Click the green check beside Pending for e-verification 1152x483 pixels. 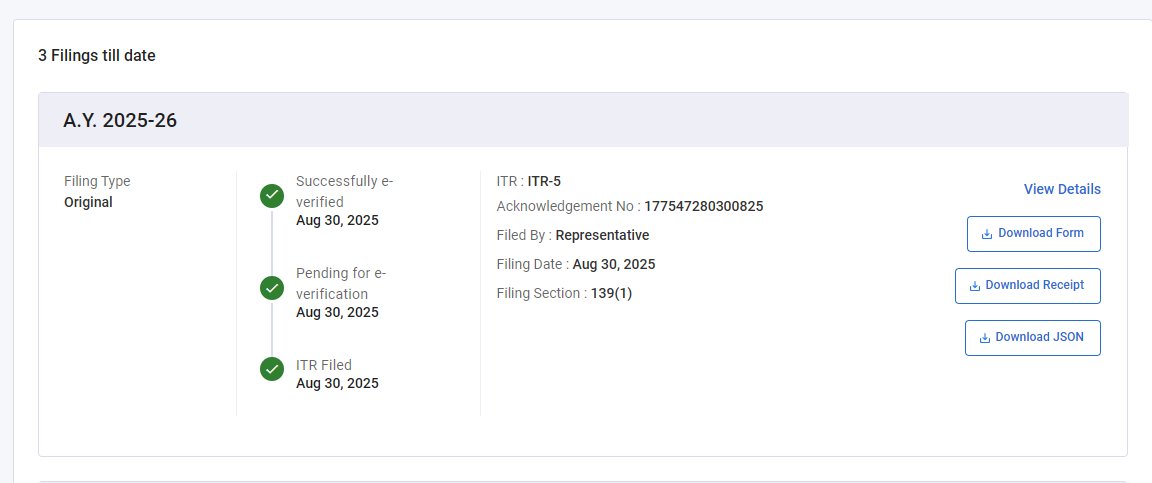pyautogui.click(x=272, y=287)
